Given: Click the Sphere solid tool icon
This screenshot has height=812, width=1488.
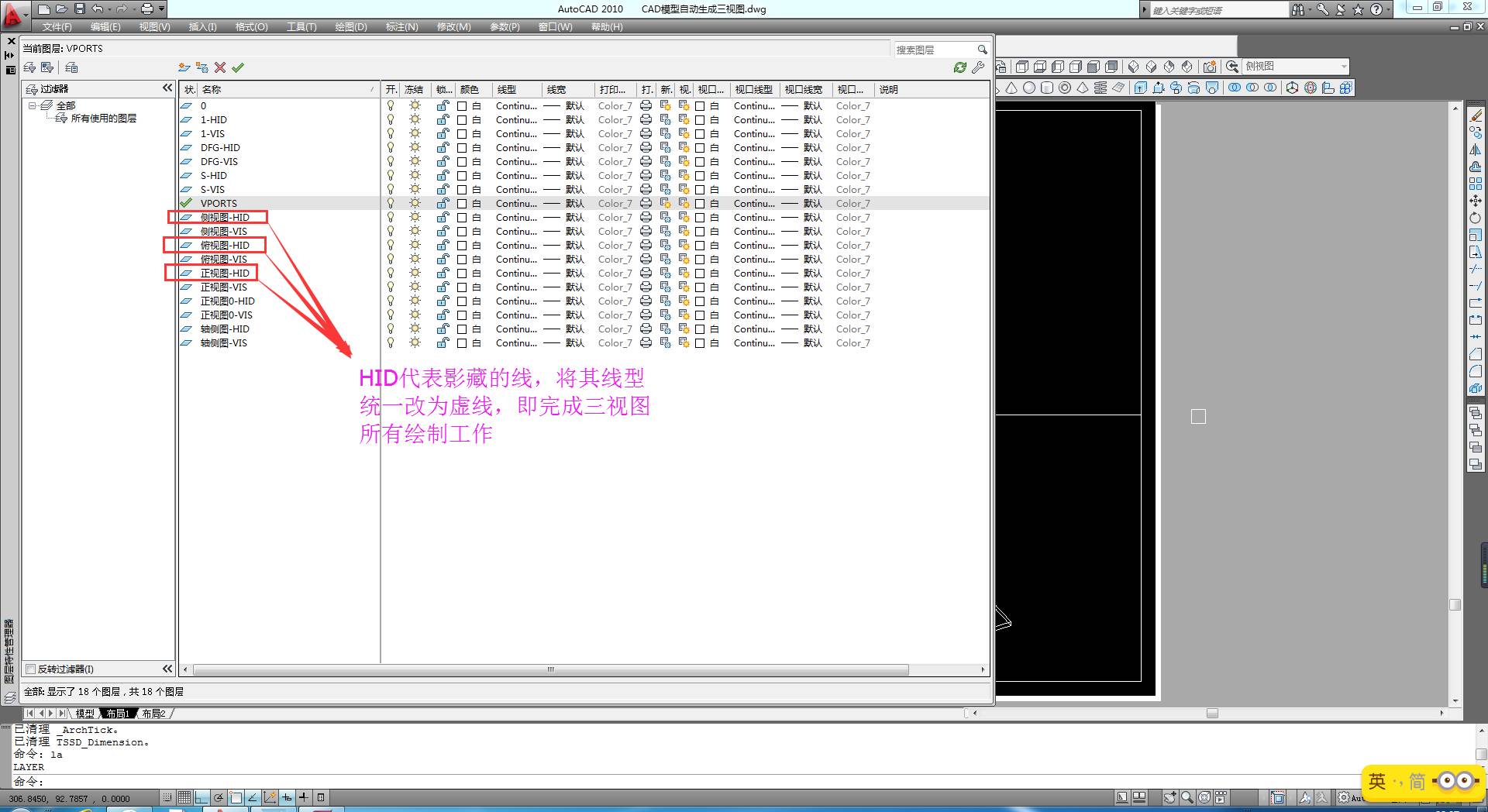Looking at the screenshot, I should [1029, 88].
